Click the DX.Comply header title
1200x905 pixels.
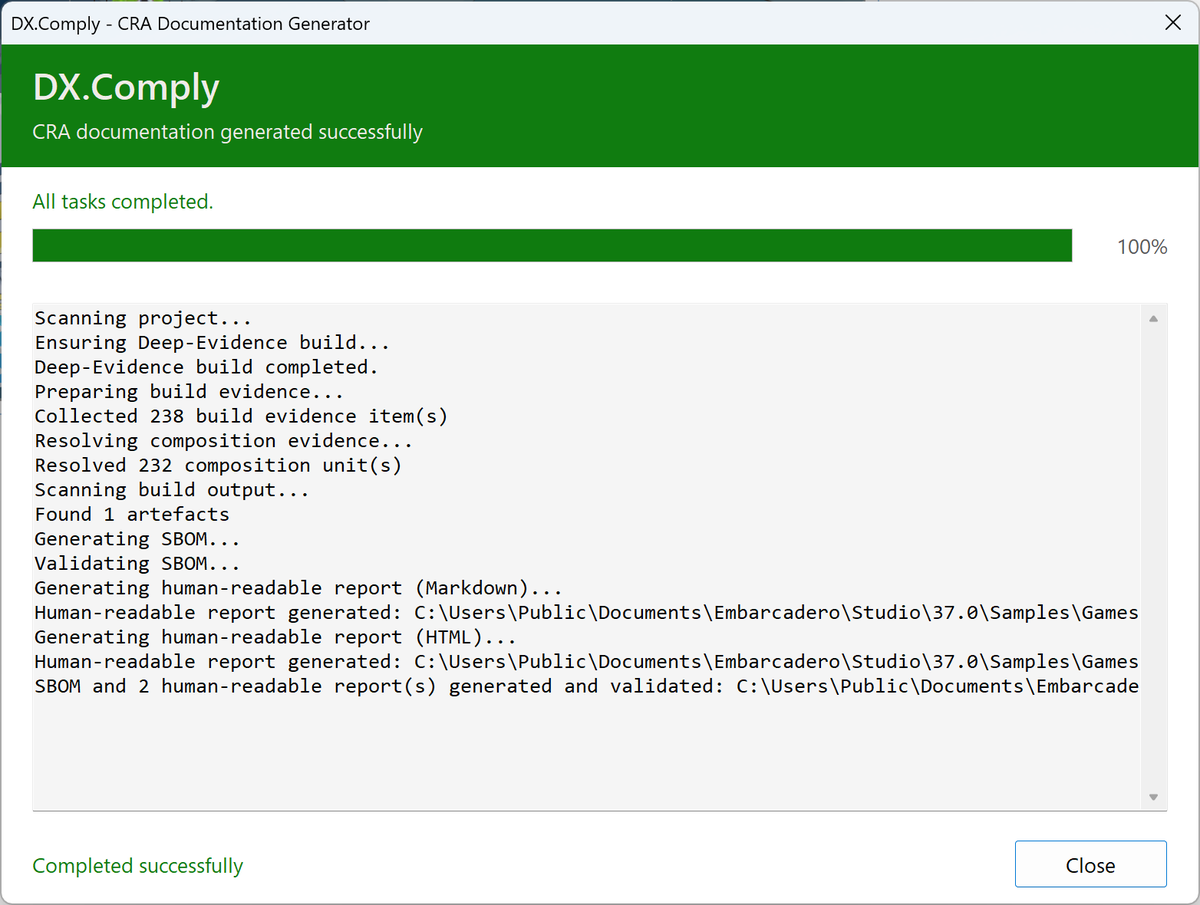click(126, 88)
